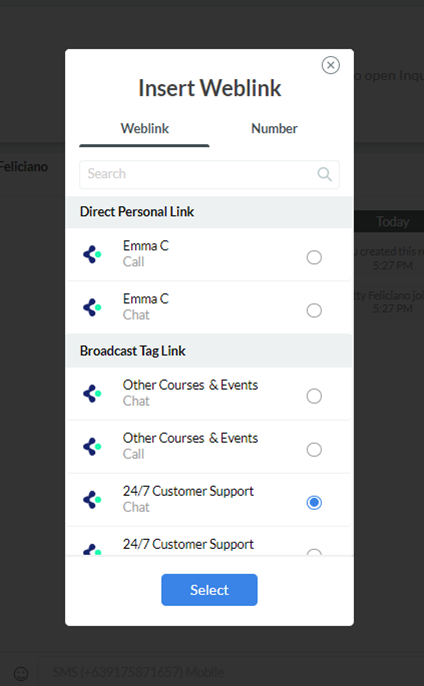Click the logo icon beside Emma C Chat
The height and width of the screenshot is (686, 424).
pyautogui.click(x=92, y=307)
